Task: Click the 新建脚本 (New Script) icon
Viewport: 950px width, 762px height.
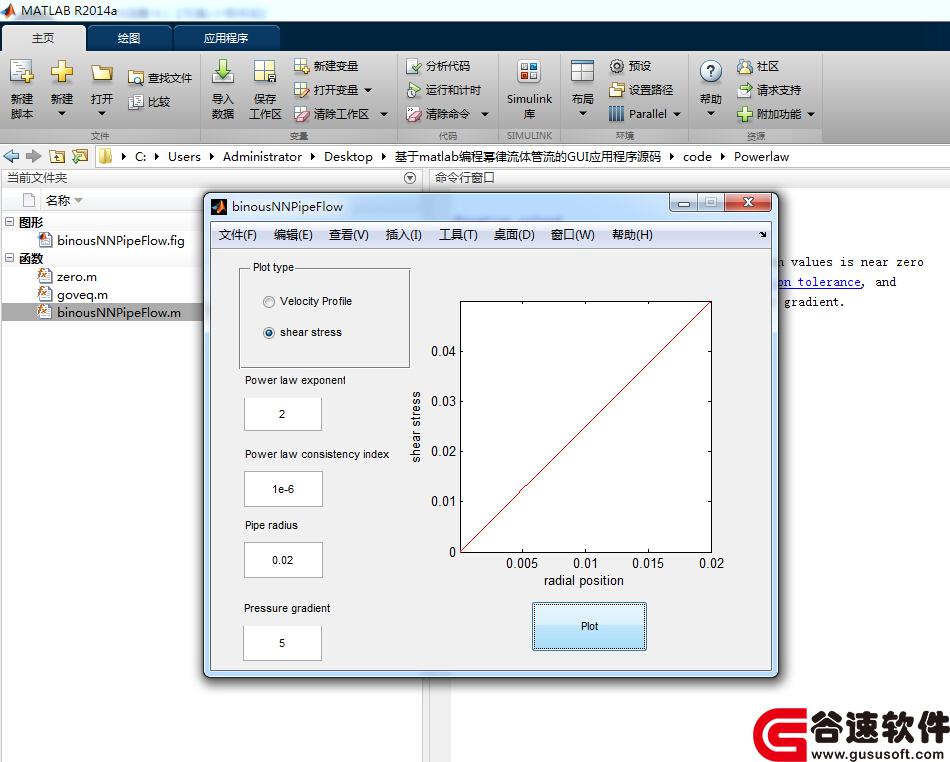Action: coord(22,72)
